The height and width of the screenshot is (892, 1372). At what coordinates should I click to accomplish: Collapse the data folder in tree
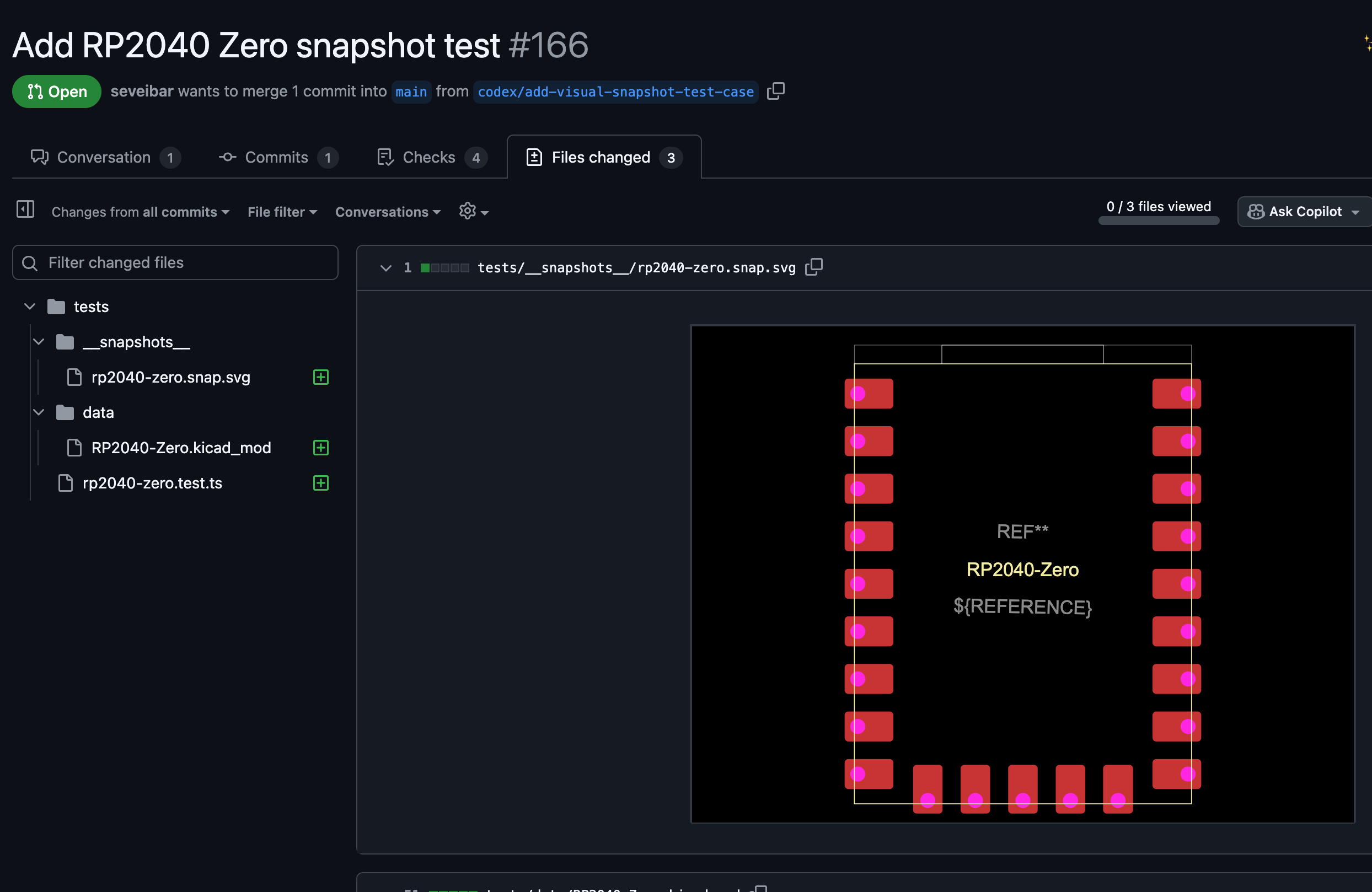[39, 412]
